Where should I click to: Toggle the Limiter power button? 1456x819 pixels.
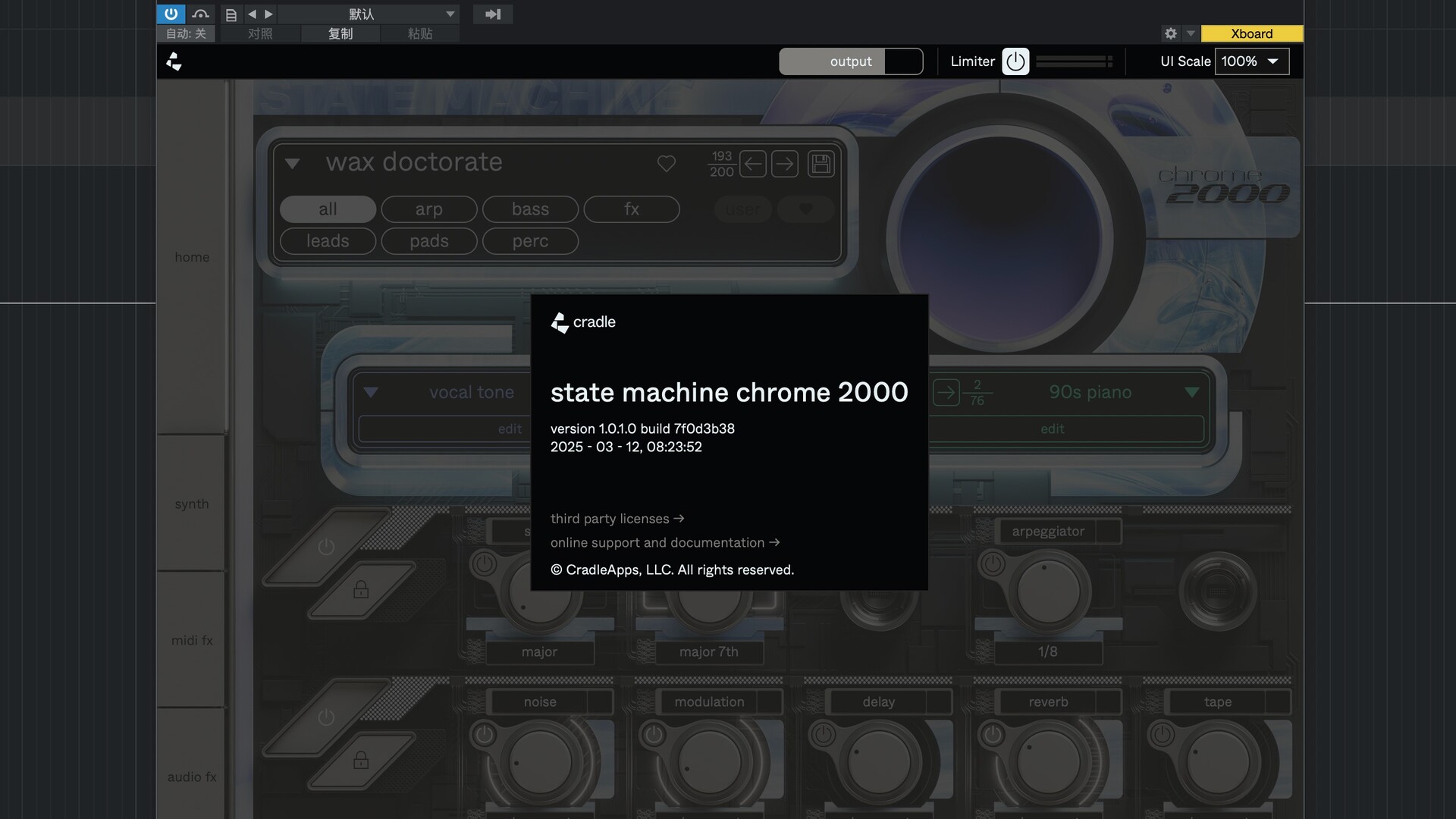pos(1015,61)
